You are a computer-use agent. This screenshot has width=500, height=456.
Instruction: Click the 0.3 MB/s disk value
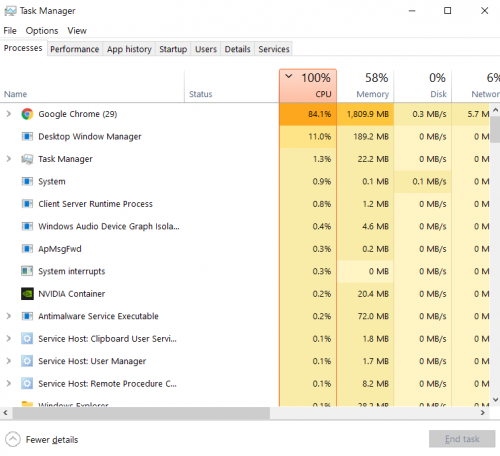[x=429, y=114]
